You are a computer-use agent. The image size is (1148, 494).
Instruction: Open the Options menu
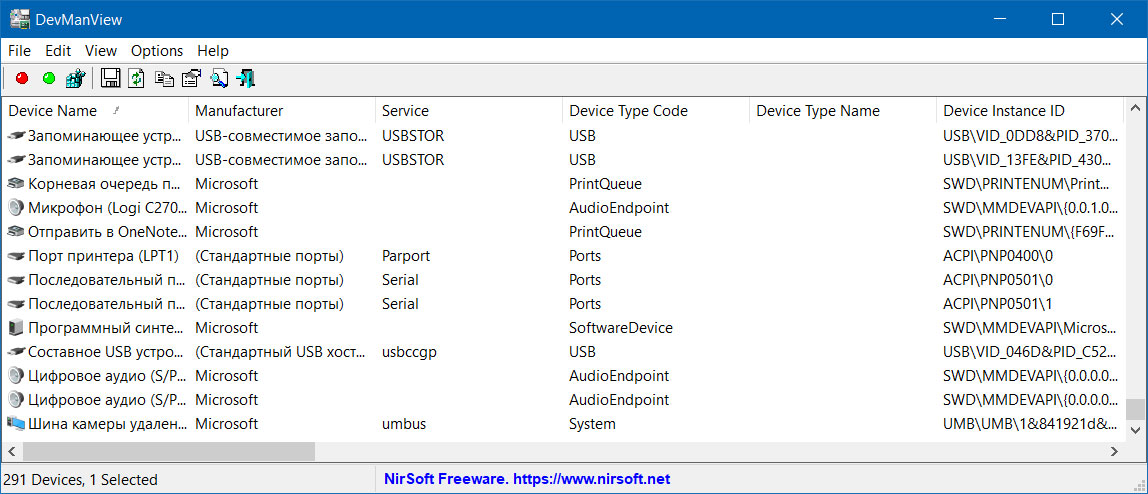[157, 50]
